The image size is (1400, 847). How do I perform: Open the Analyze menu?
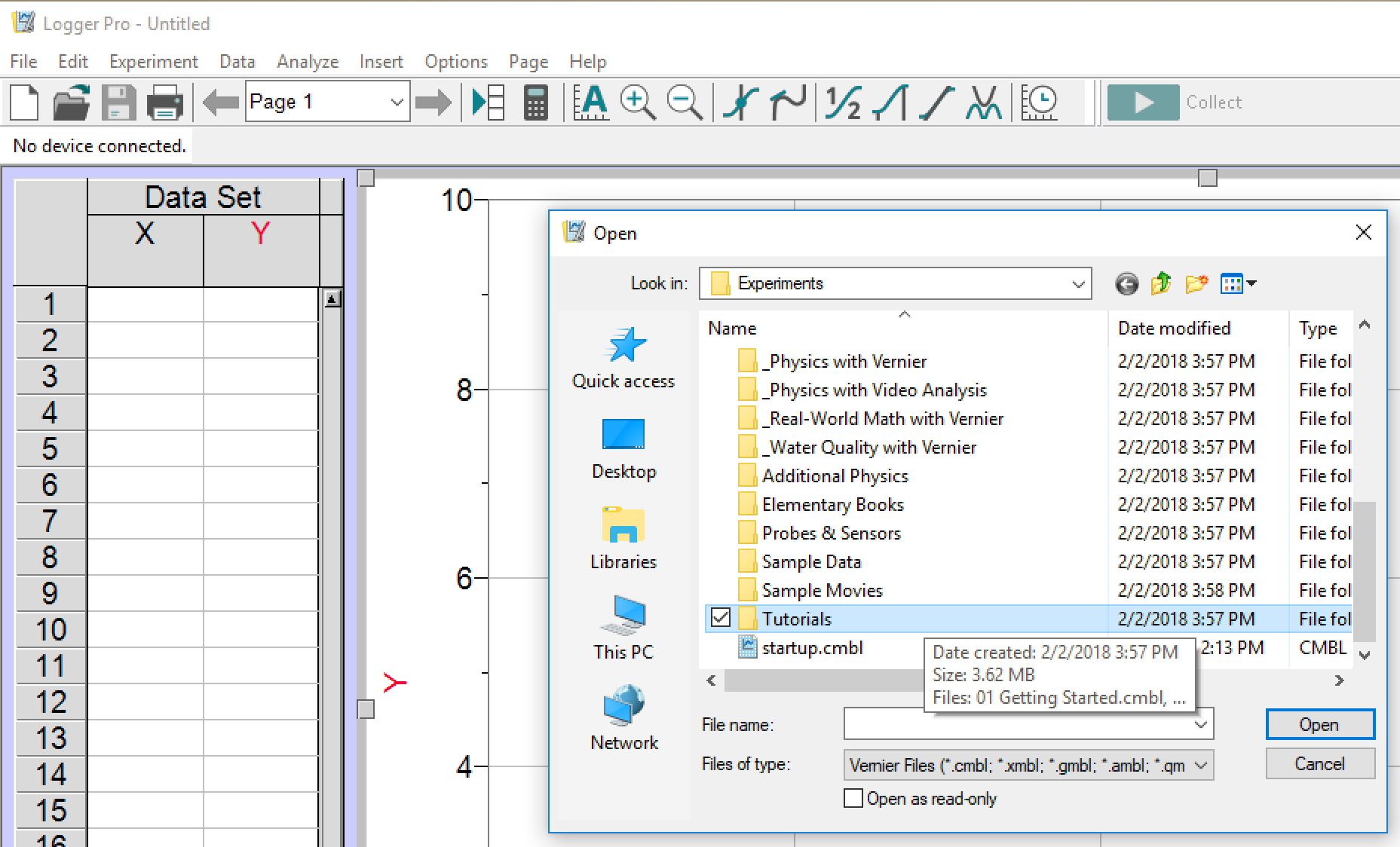tap(308, 61)
